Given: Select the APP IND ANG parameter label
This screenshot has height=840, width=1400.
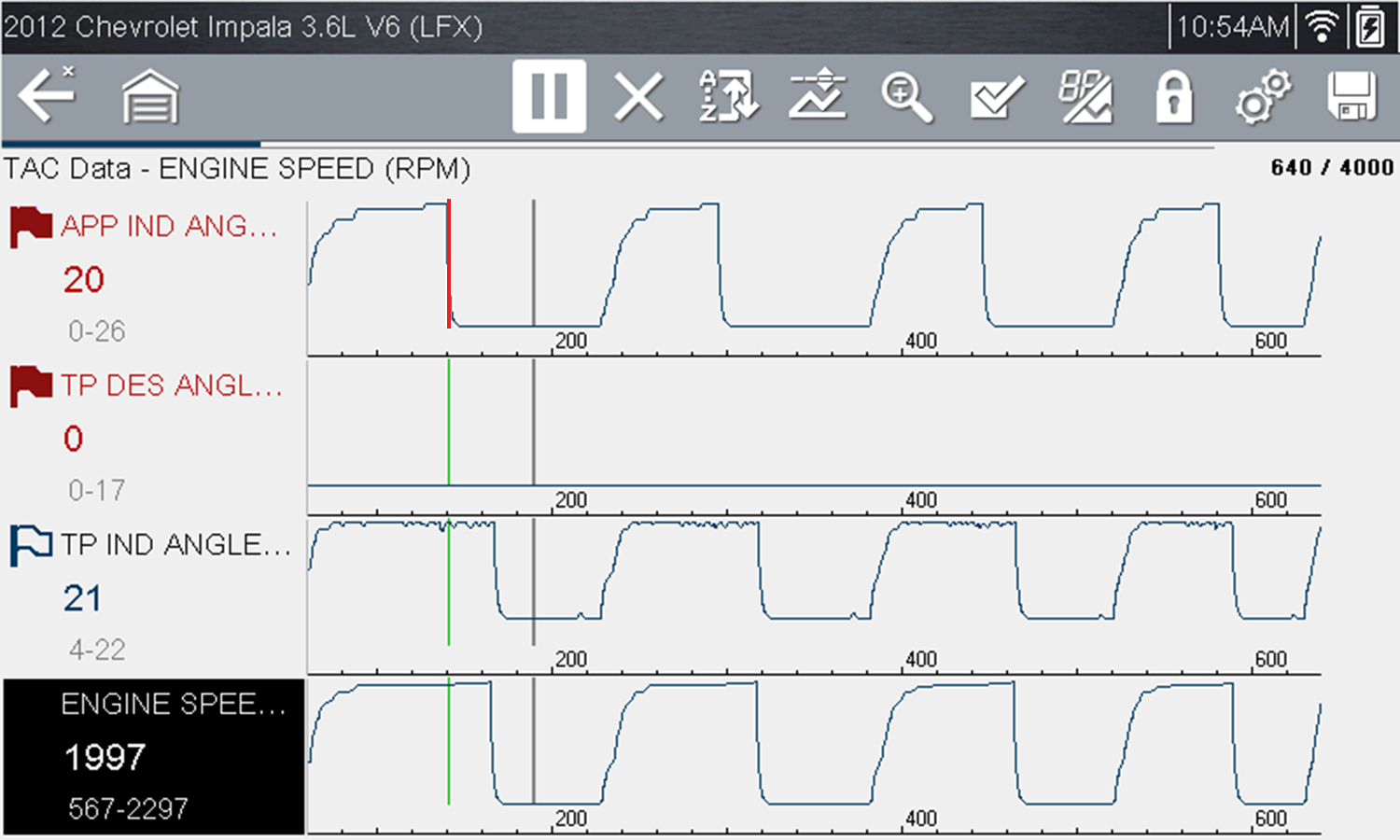Looking at the screenshot, I should point(169,226).
